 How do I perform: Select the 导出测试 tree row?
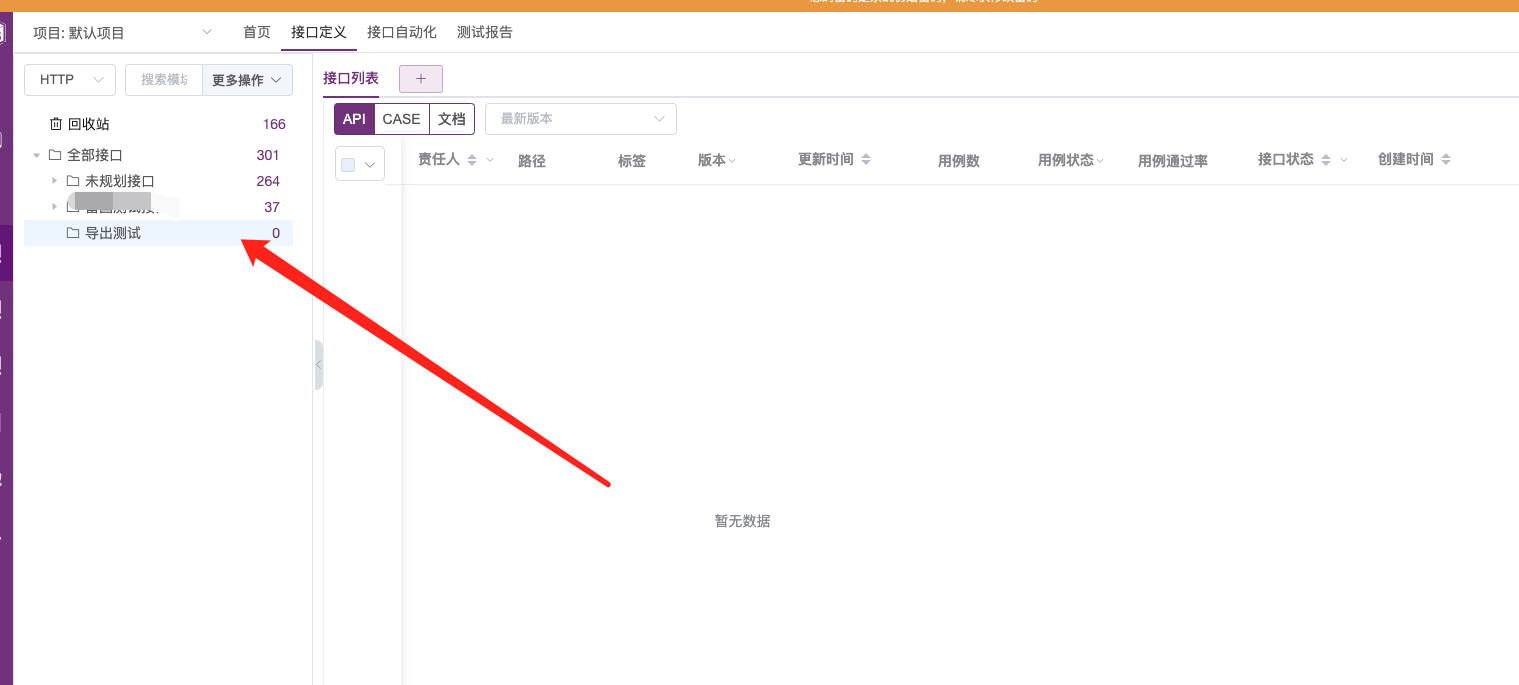[158, 233]
